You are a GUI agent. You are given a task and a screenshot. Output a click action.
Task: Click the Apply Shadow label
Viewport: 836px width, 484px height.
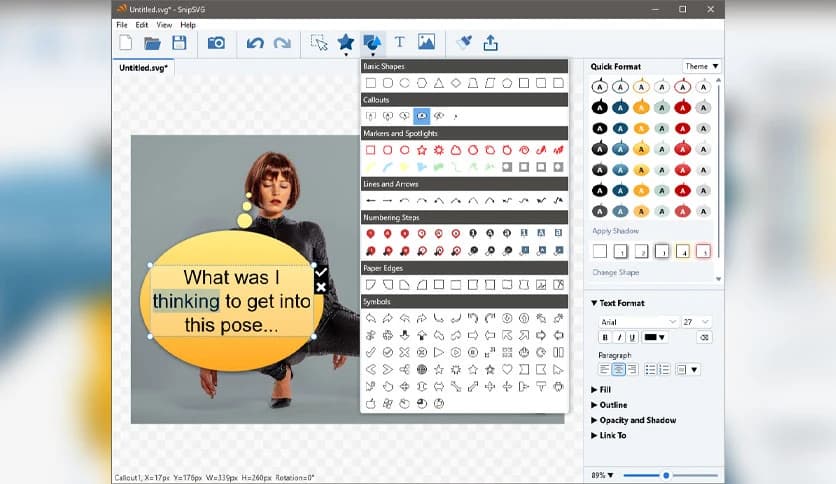(x=615, y=231)
